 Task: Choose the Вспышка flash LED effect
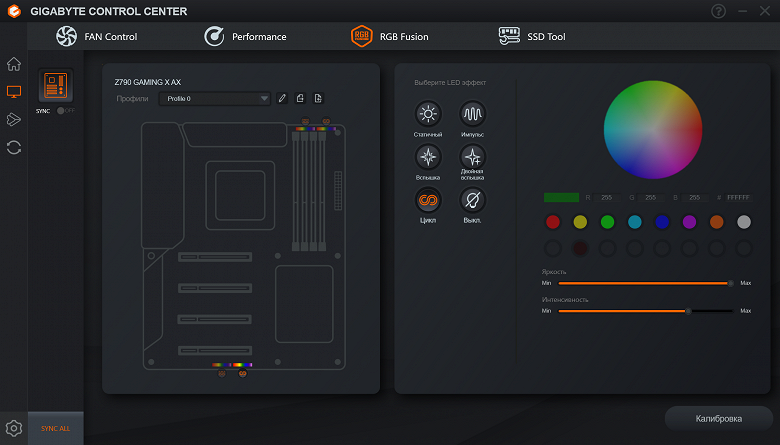point(428,157)
